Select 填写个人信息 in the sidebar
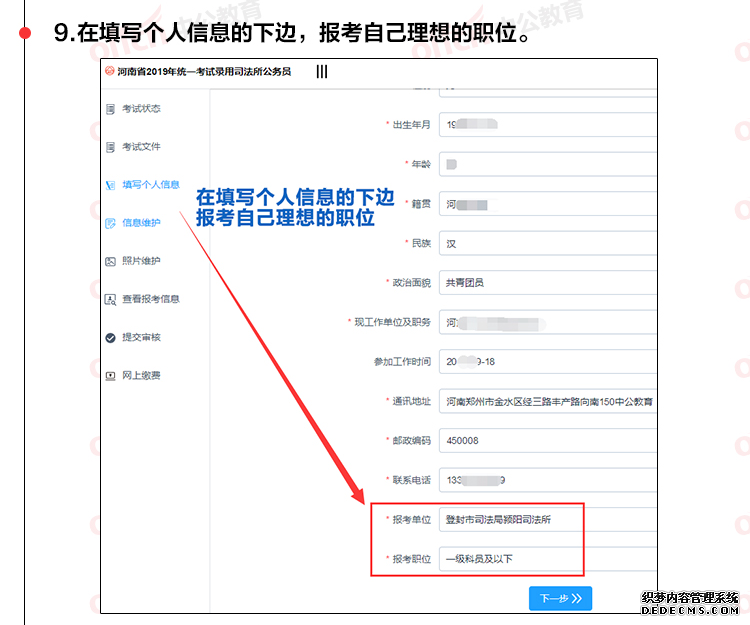The width and height of the screenshot is (750, 625). (x=151, y=185)
